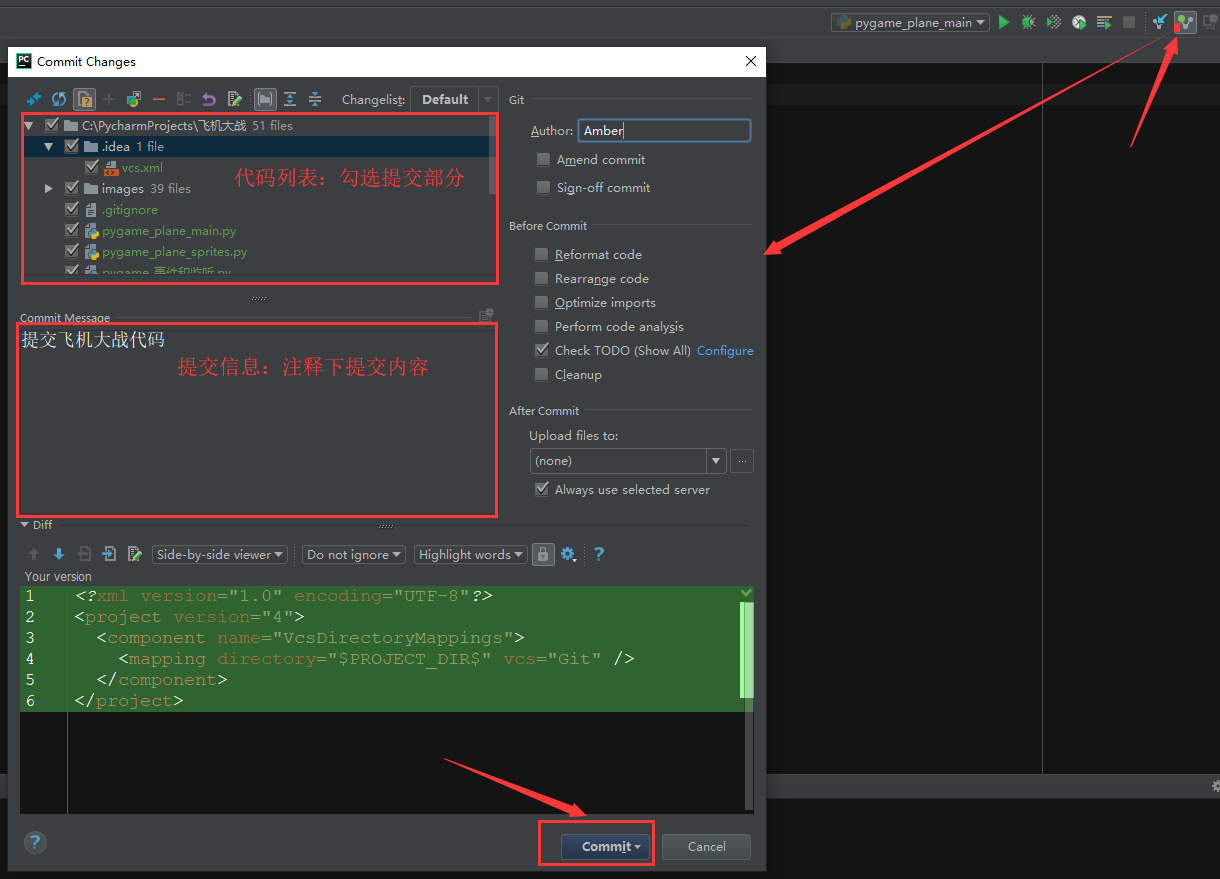Click the Configure link next to Check TODO
This screenshot has height=879, width=1220.
725,350
